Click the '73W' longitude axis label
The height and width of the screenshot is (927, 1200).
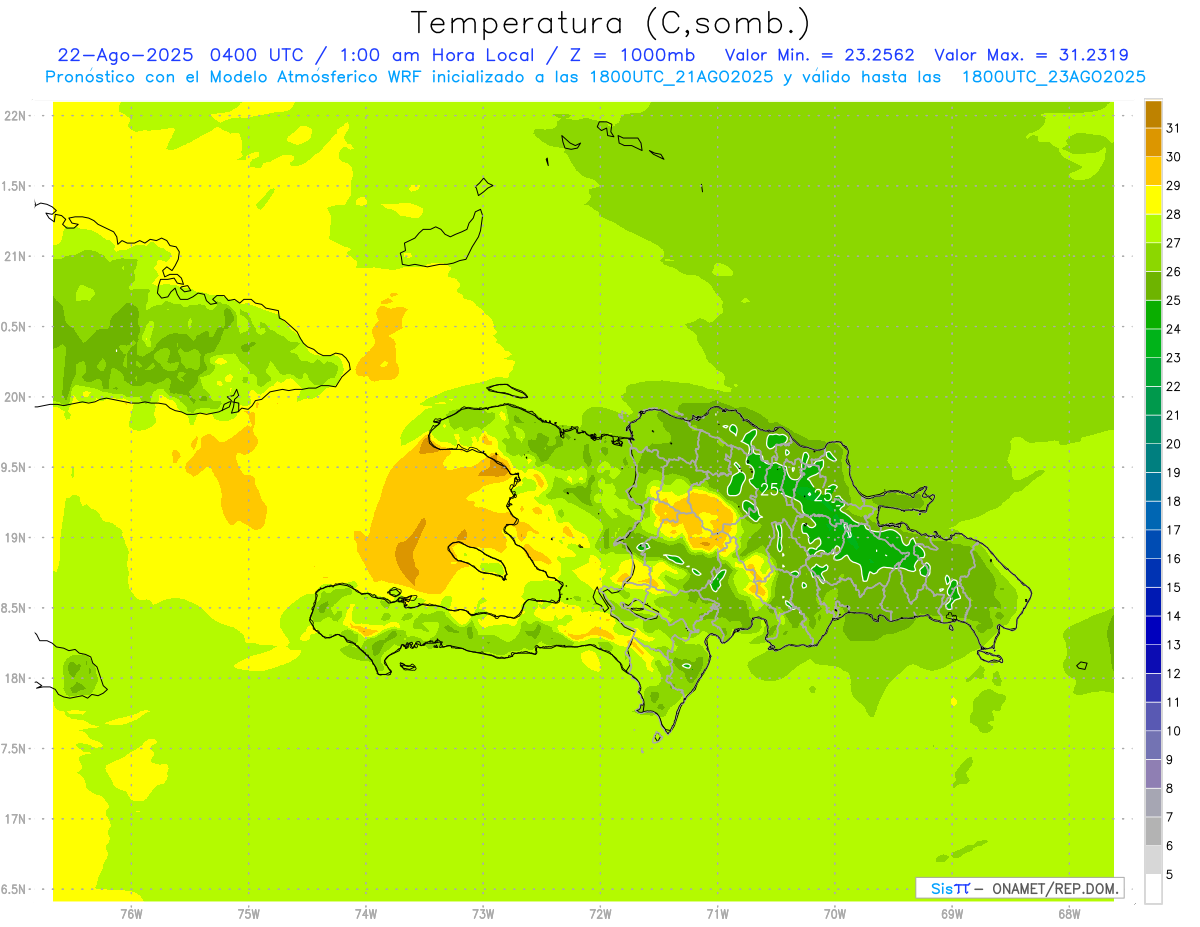click(x=483, y=914)
